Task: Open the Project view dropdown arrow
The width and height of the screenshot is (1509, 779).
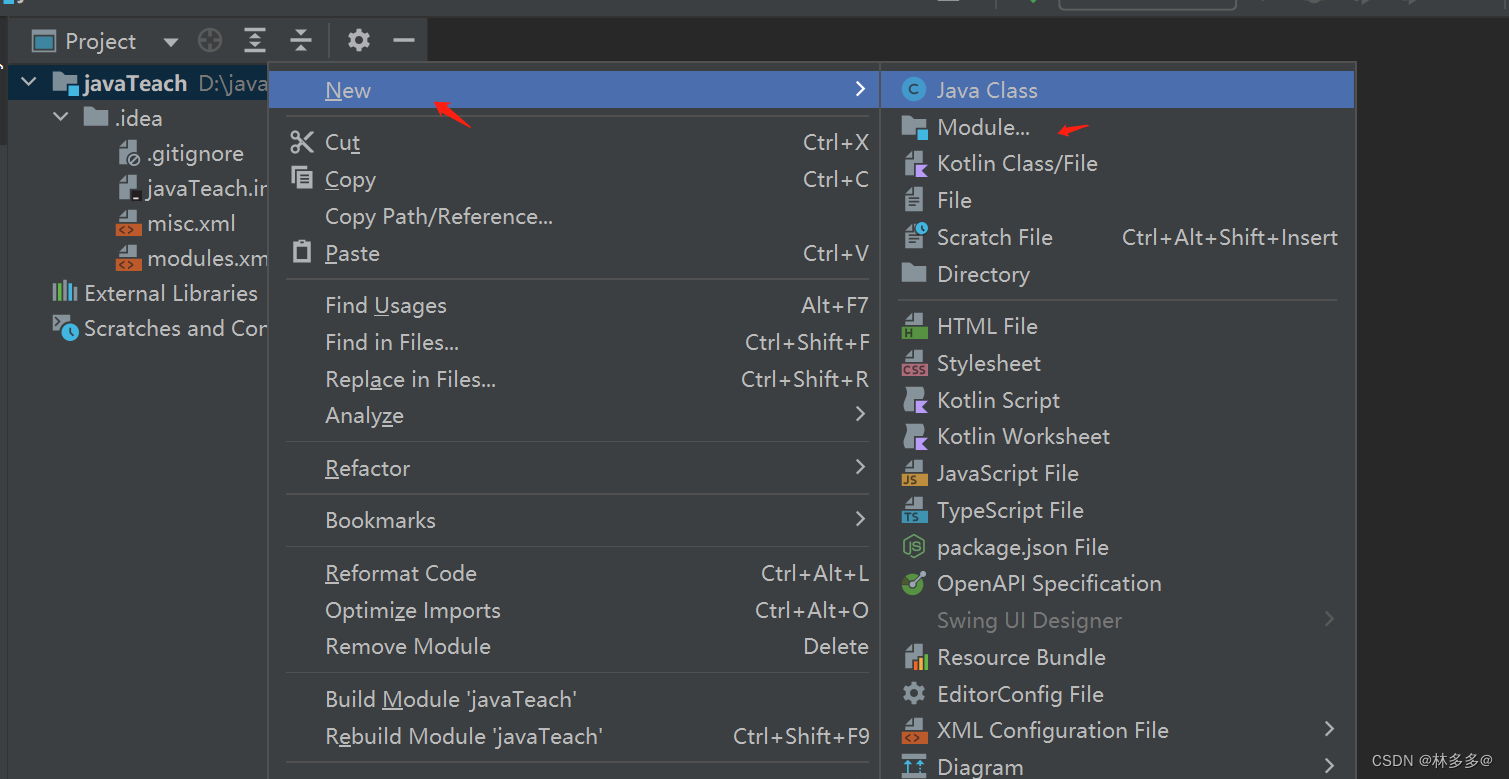Action: (170, 41)
